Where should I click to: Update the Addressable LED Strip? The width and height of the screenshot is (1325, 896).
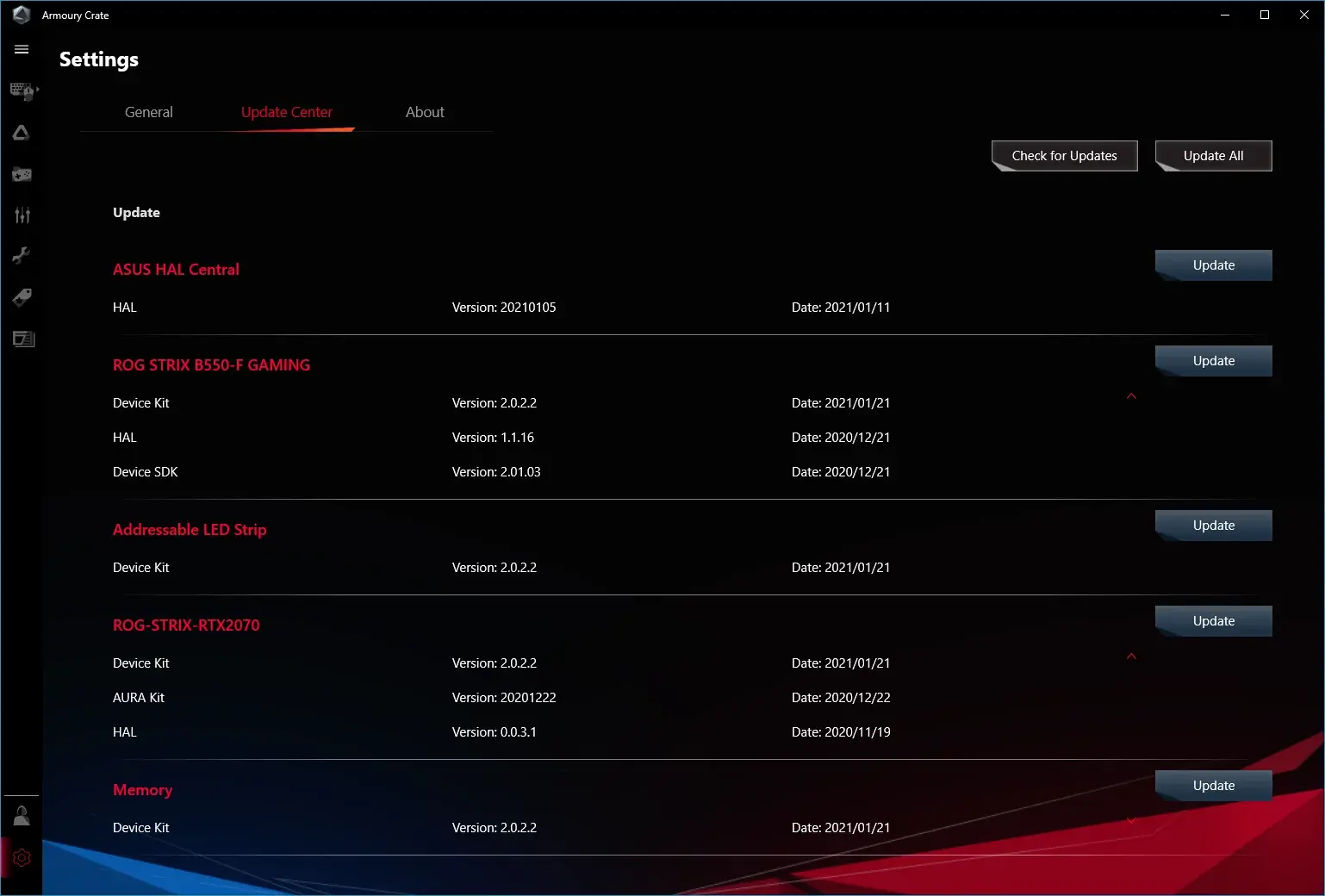point(1213,526)
